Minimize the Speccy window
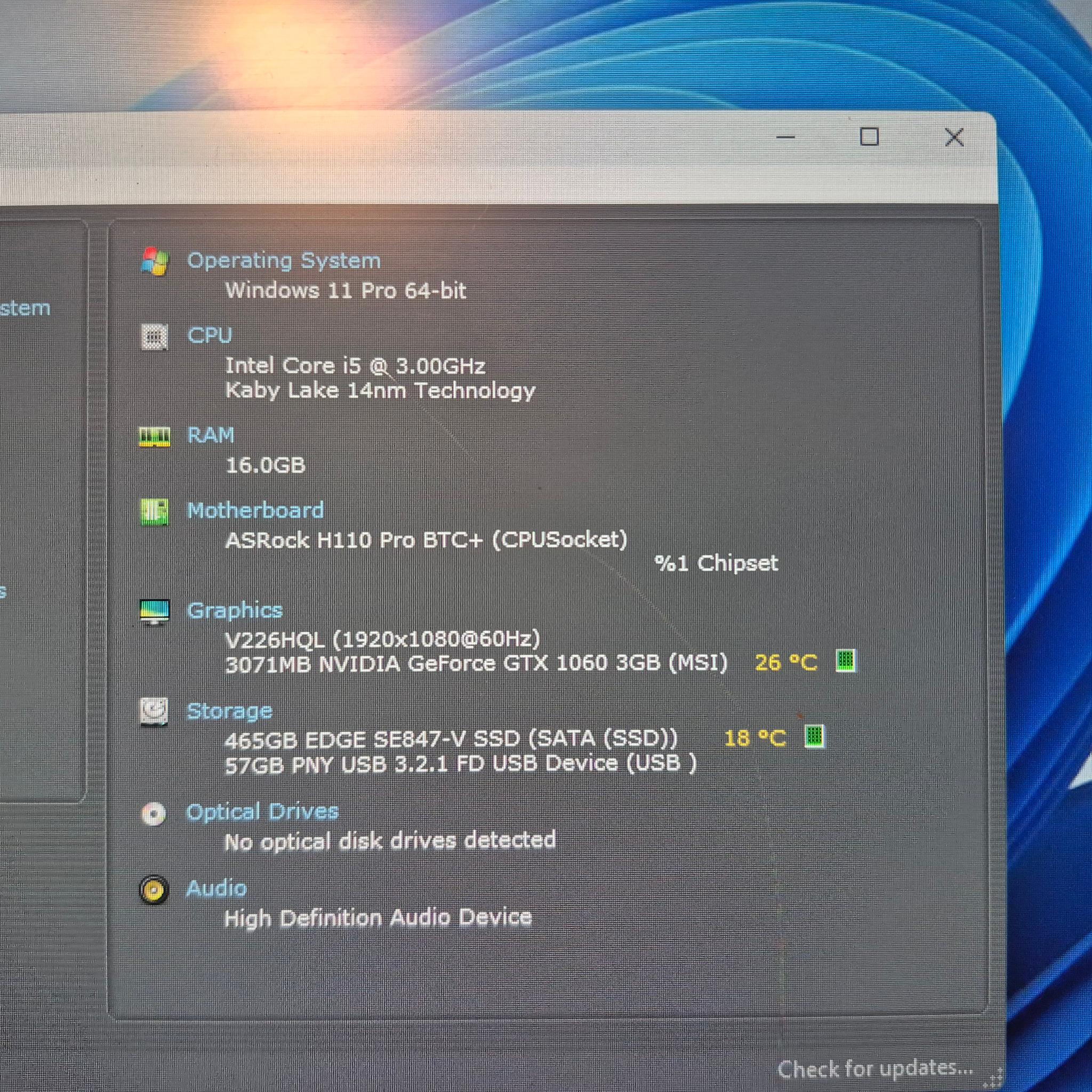This screenshot has width=1092, height=1092. click(x=785, y=138)
